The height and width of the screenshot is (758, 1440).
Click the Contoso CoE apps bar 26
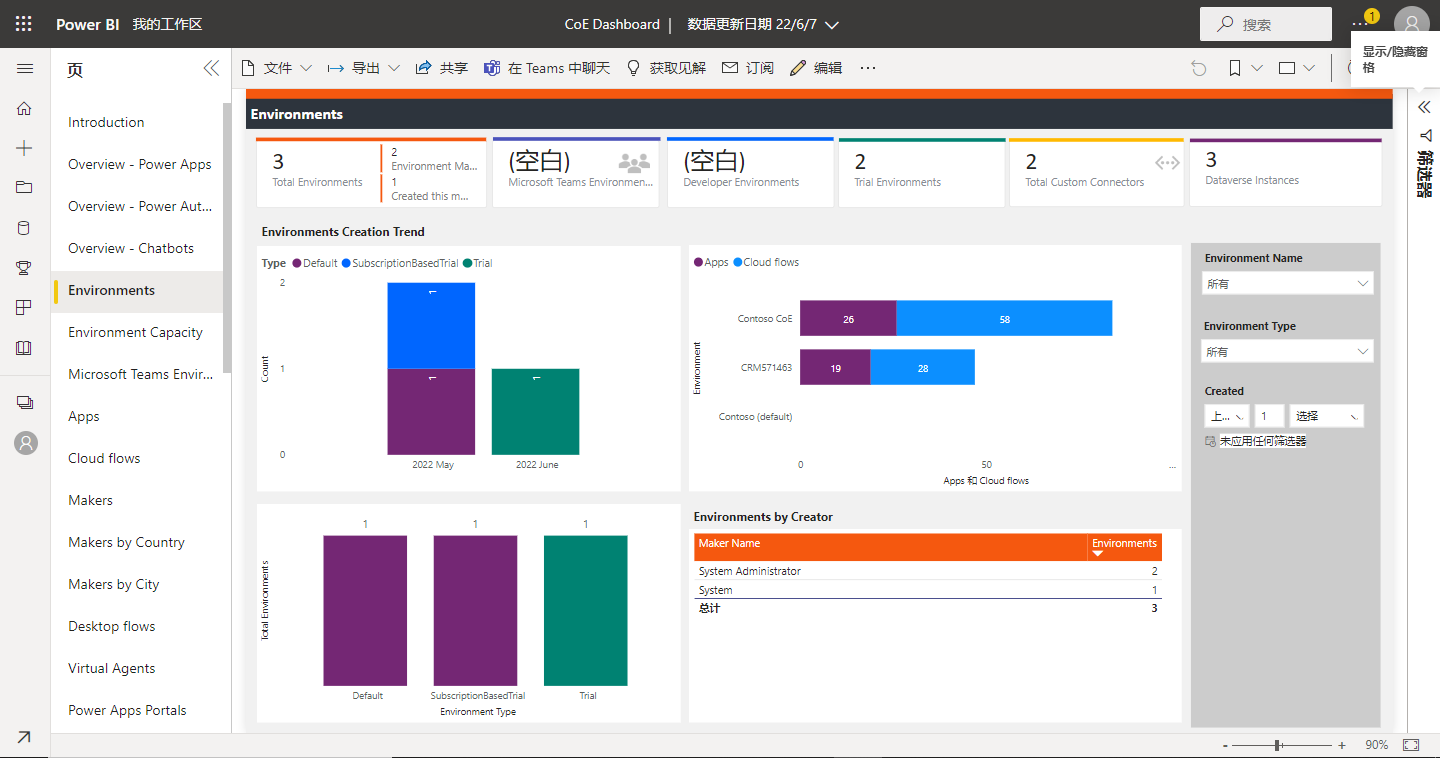pyautogui.click(x=848, y=319)
